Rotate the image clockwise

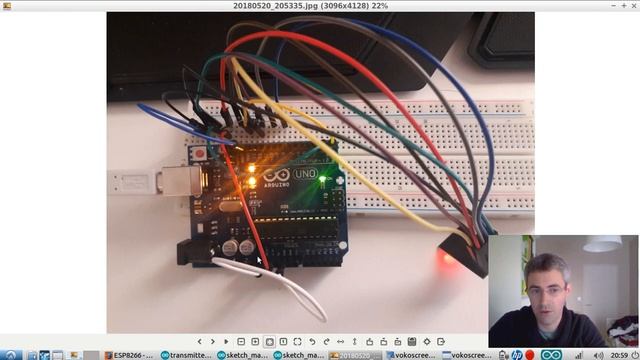point(326,342)
